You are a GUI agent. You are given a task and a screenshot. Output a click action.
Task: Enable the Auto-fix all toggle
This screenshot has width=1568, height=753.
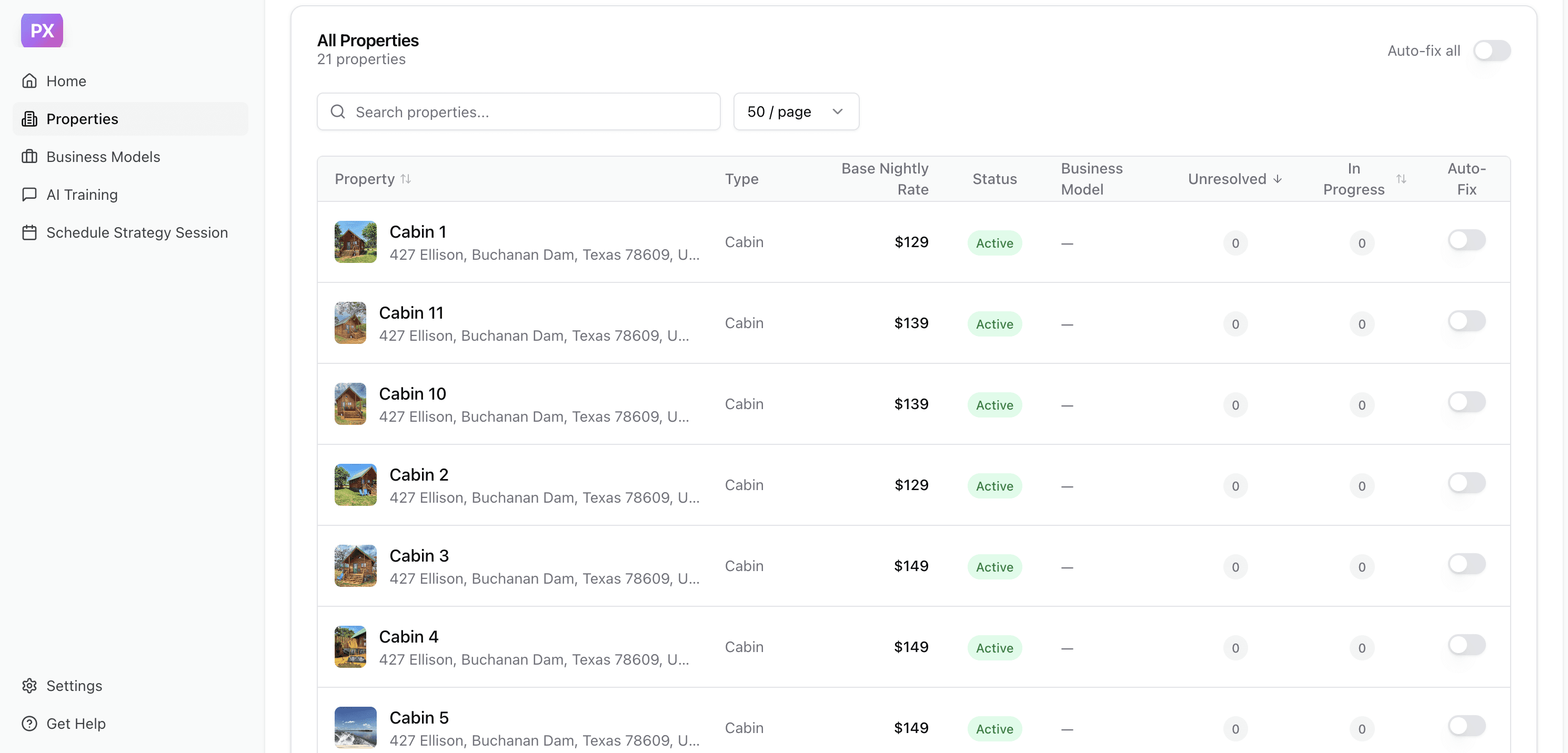[x=1491, y=50]
